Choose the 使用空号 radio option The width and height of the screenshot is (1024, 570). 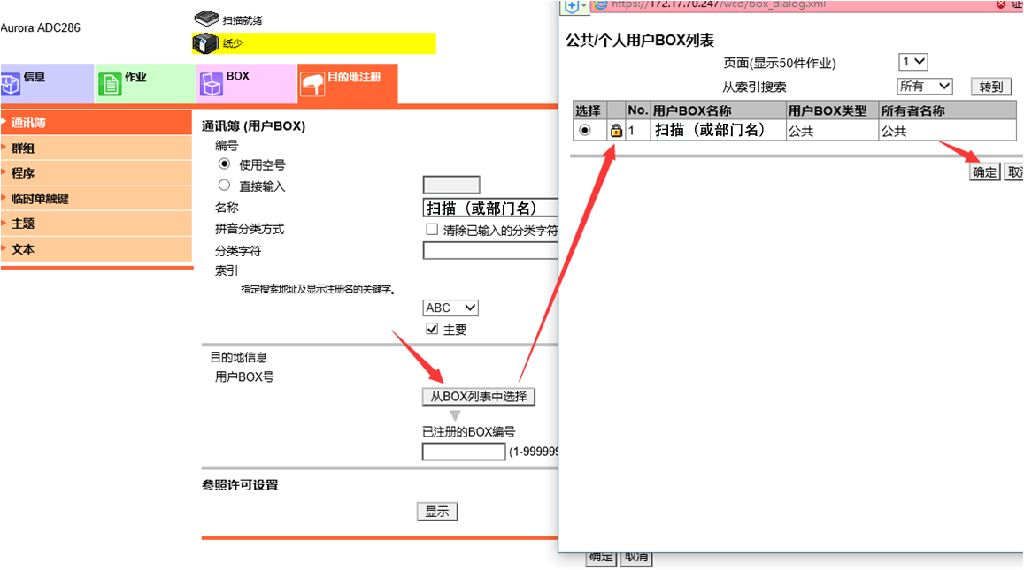(224, 164)
